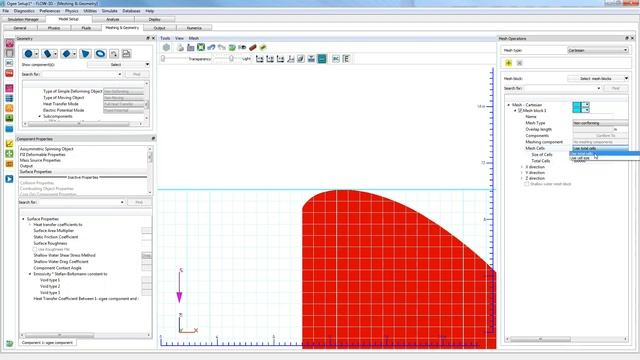Click the Component 1 tab at bottom

tap(47, 343)
